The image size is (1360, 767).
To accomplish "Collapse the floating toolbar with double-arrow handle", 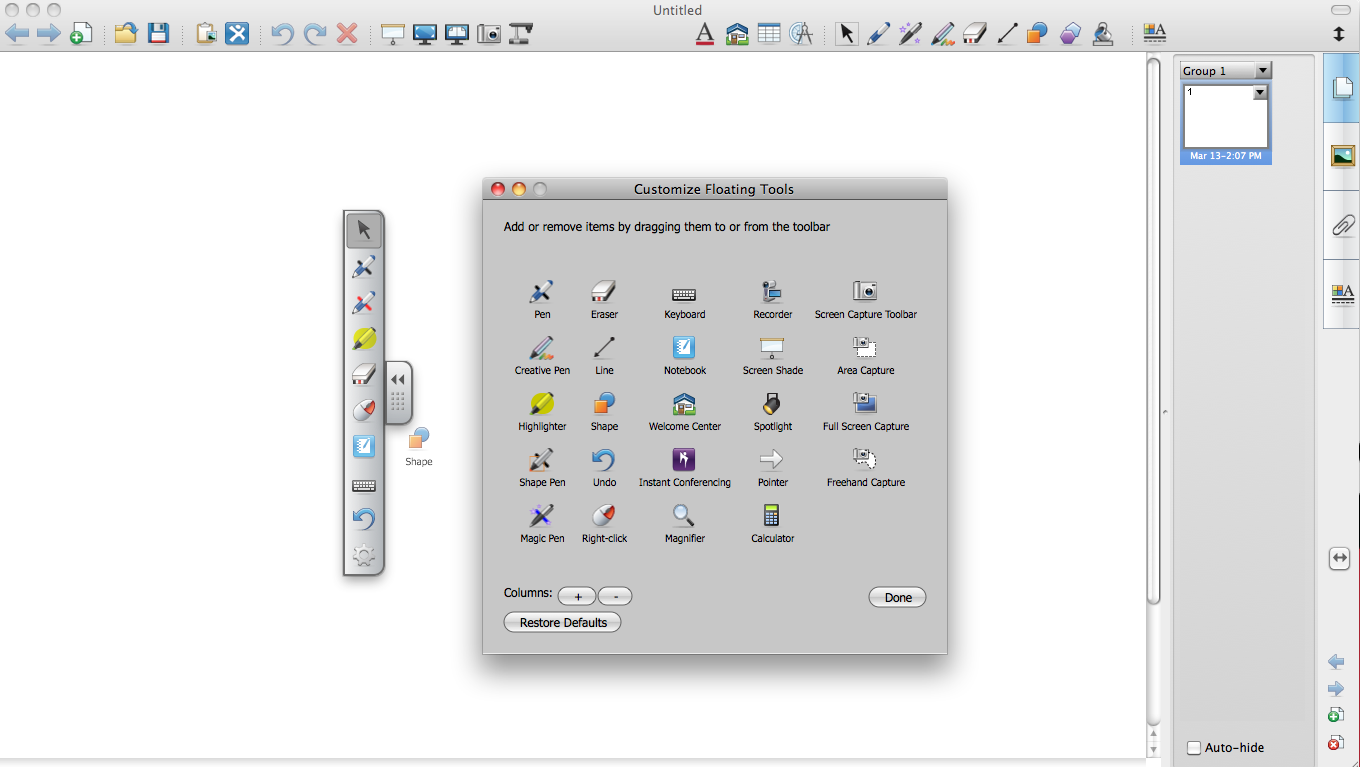I will tap(398, 380).
